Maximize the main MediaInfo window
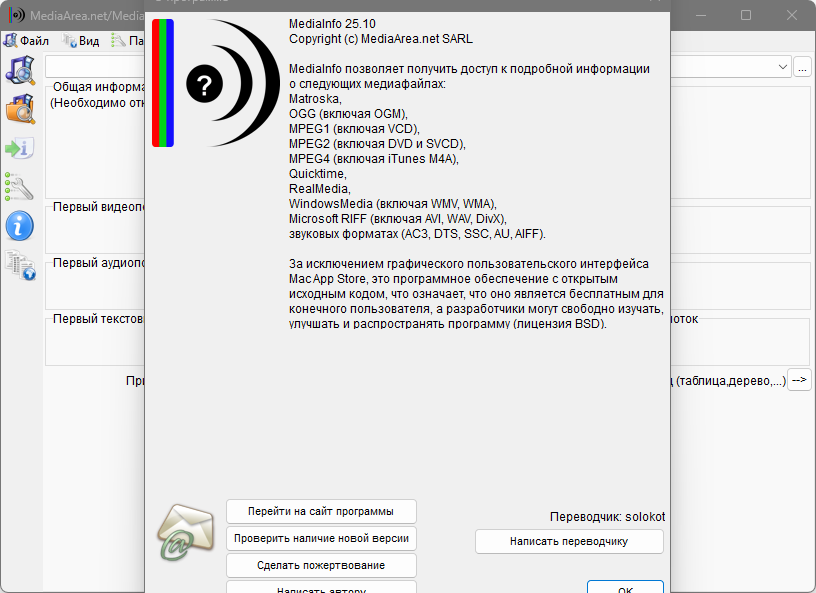The width and height of the screenshot is (816, 593). pos(746,15)
